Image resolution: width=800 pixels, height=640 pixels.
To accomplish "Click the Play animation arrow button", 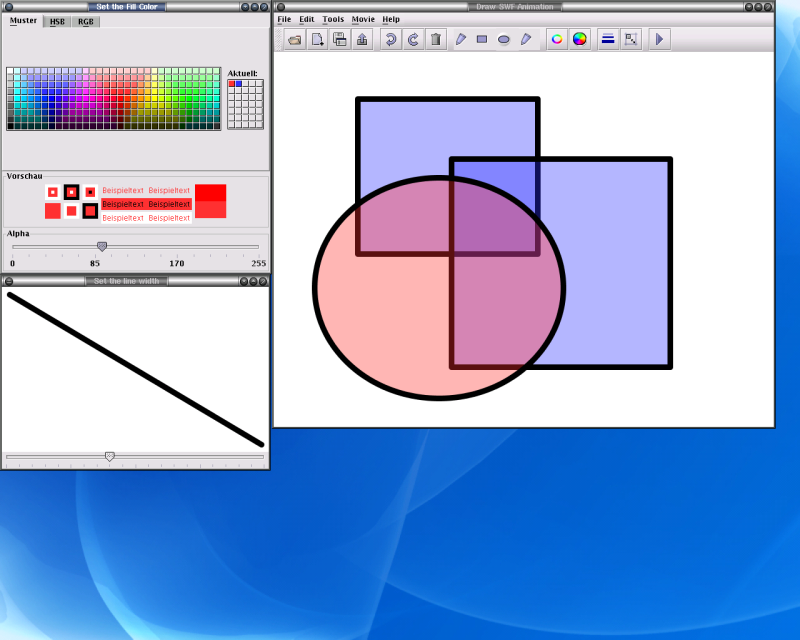I will [x=659, y=40].
